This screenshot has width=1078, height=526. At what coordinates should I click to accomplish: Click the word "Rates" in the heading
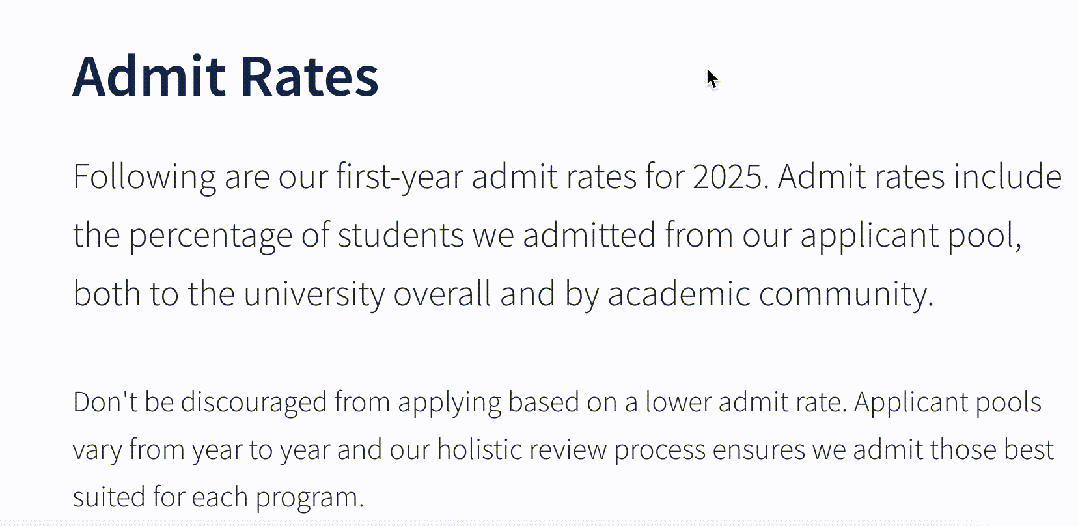[310, 75]
